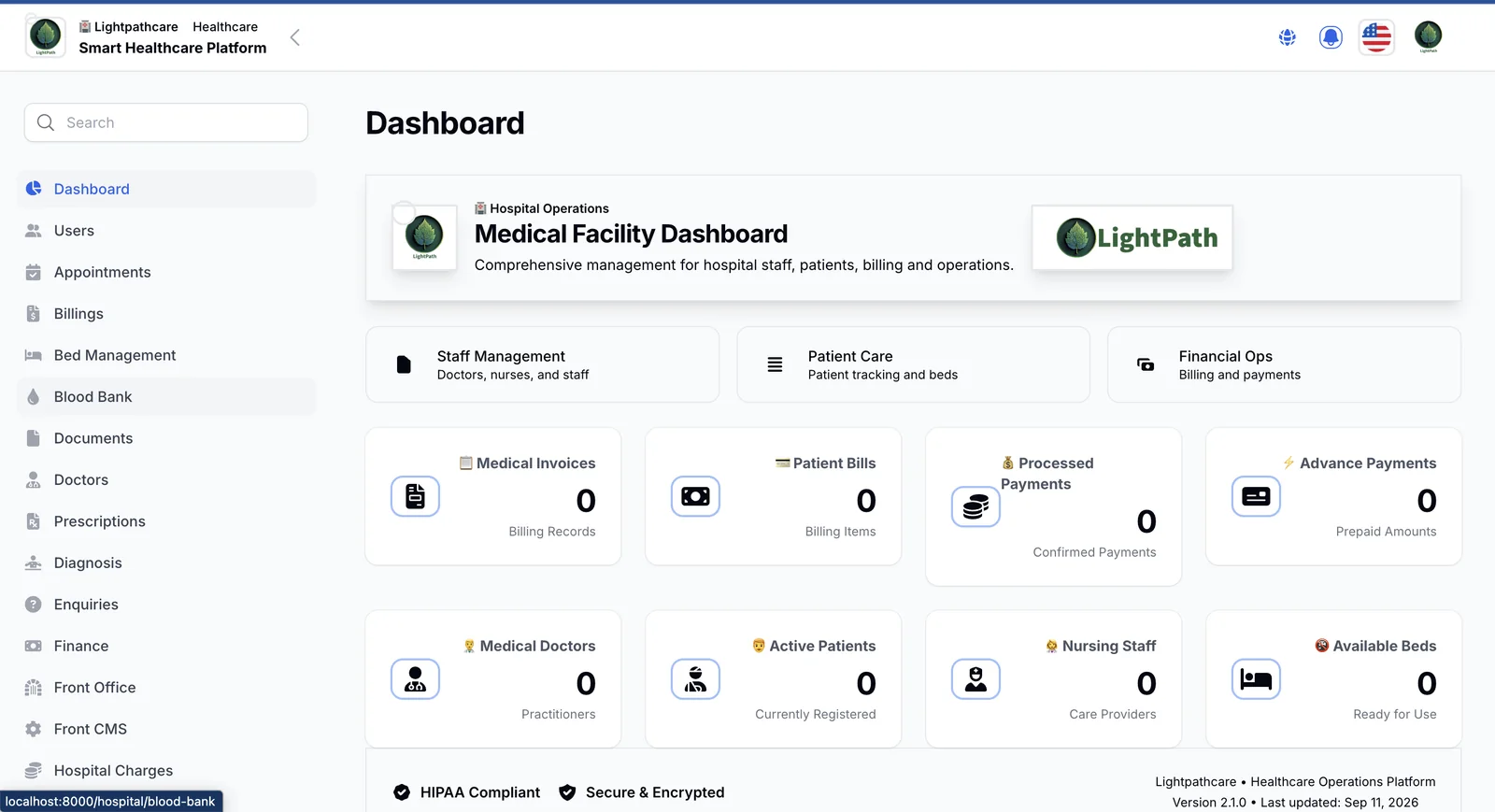Click the Patient Bills cash icon
This screenshot has height=812, width=1495.
click(x=695, y=496)
